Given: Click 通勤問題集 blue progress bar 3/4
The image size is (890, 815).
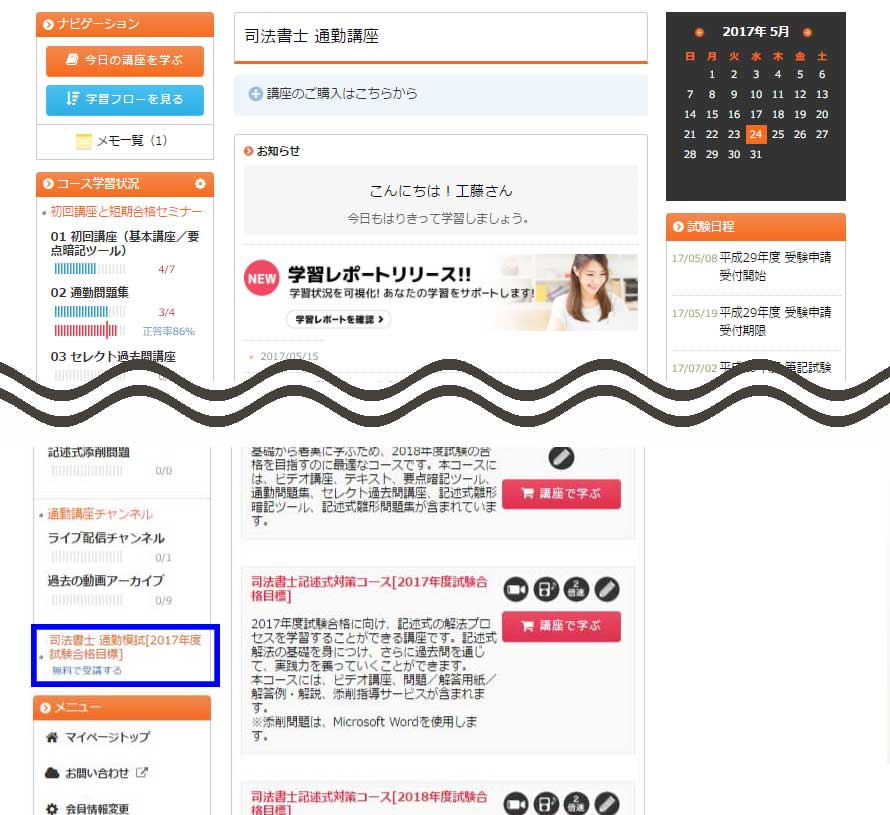Looking at the screenshot, I should pos(90,312).
